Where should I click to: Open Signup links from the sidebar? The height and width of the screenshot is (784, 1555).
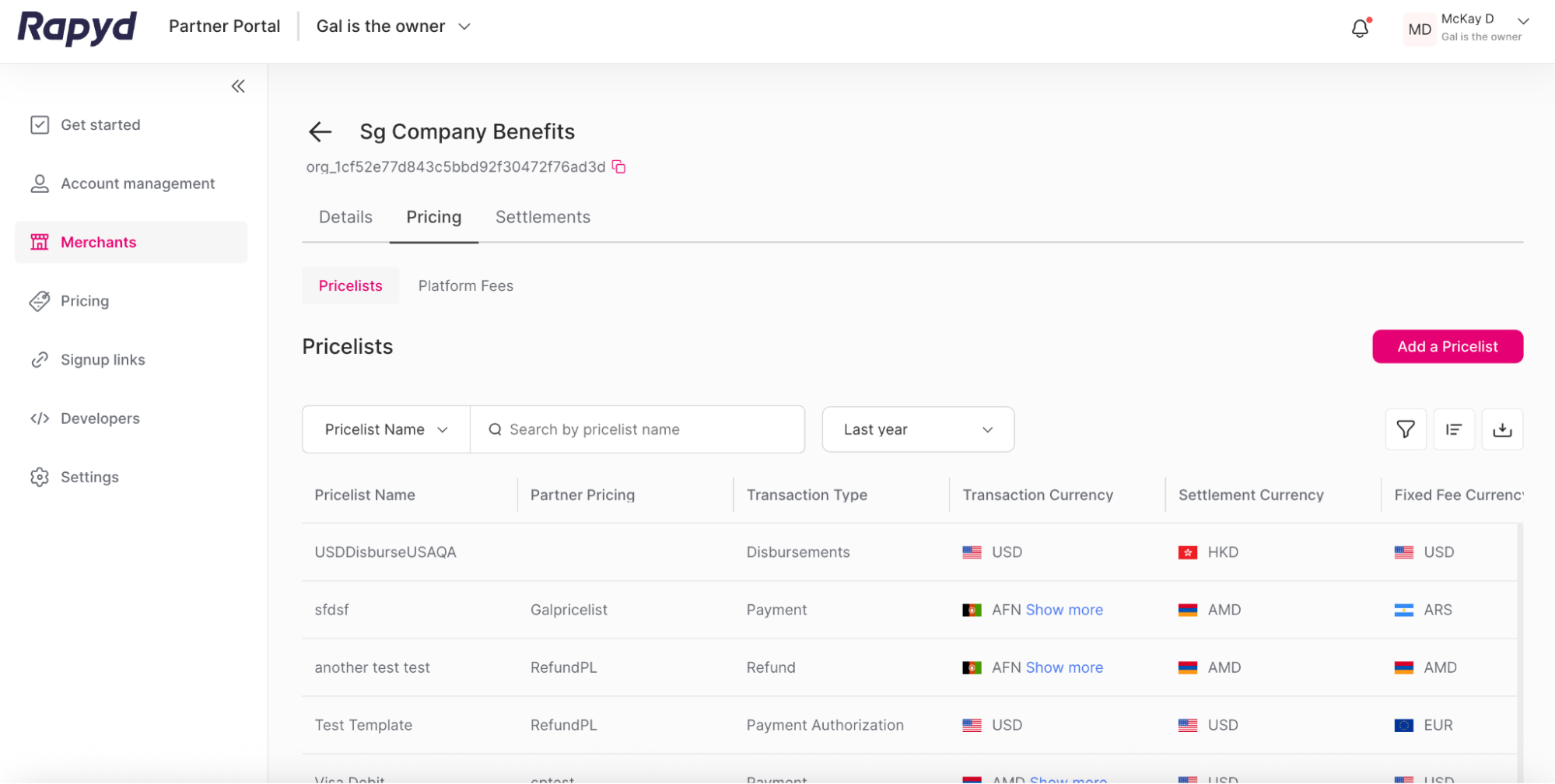click(103, 359)
